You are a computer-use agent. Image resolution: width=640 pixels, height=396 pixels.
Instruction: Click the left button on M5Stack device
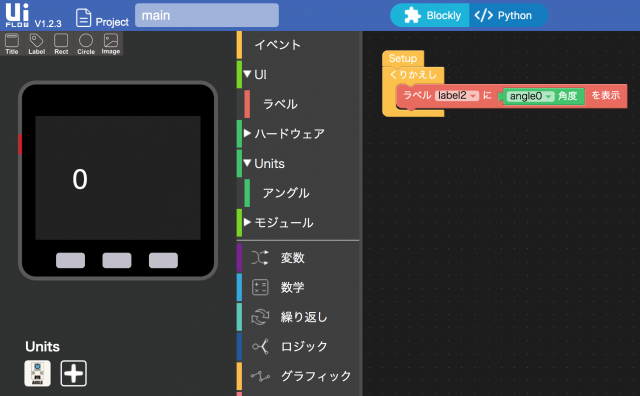click(x=70, y=260)
